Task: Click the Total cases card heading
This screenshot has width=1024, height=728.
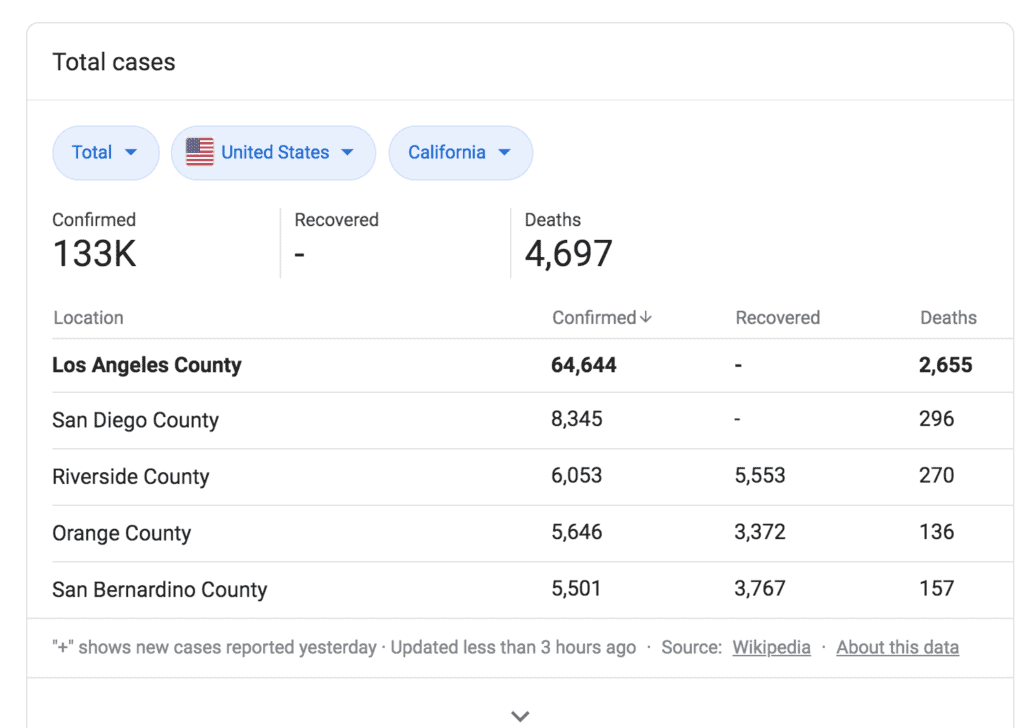Action: click(x=113, y=62)
